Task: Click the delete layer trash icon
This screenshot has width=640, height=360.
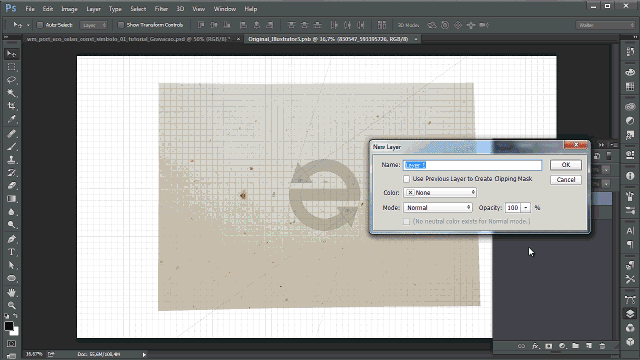Action: [x=602, y=346]
